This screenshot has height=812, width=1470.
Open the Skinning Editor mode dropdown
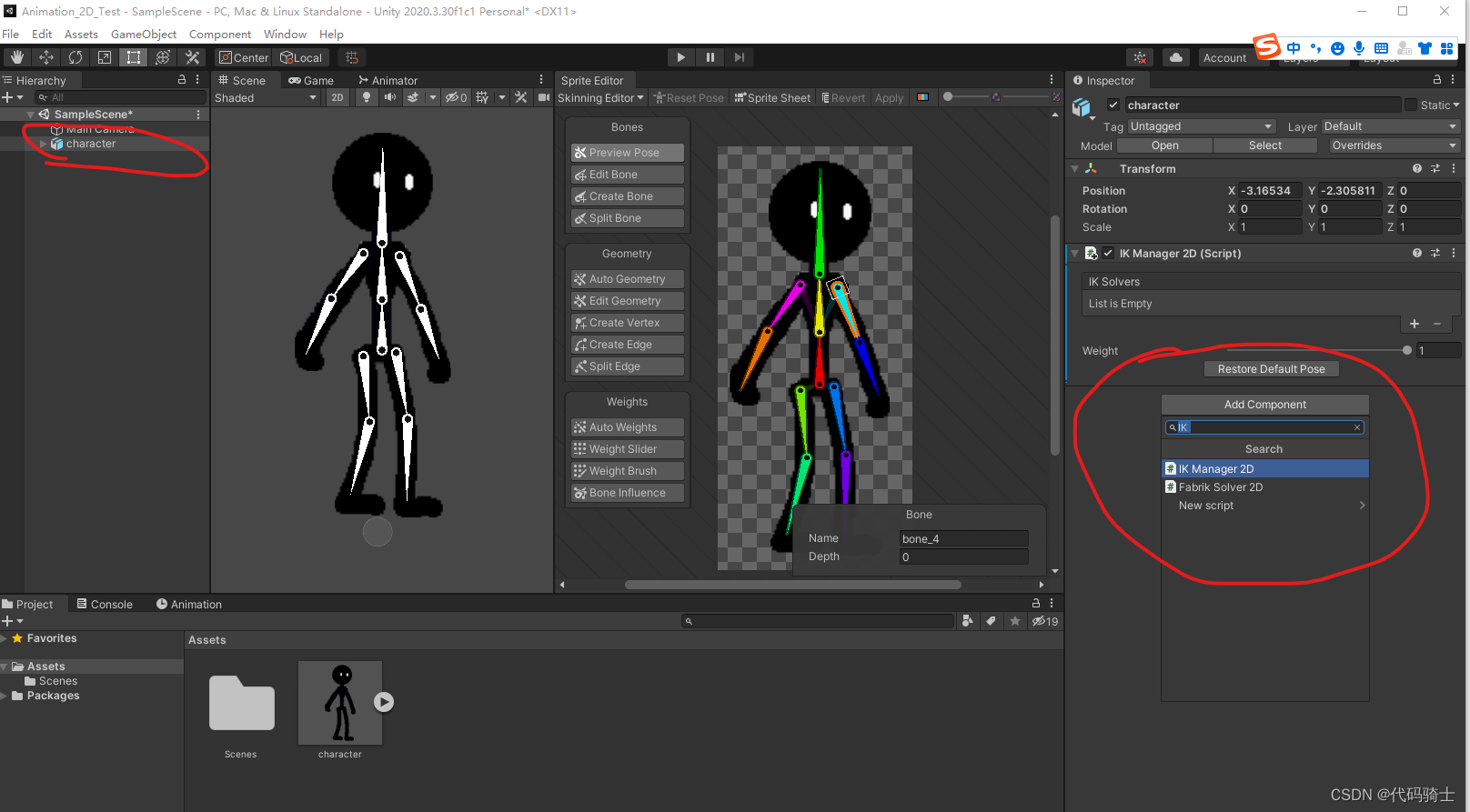point(600,97)
